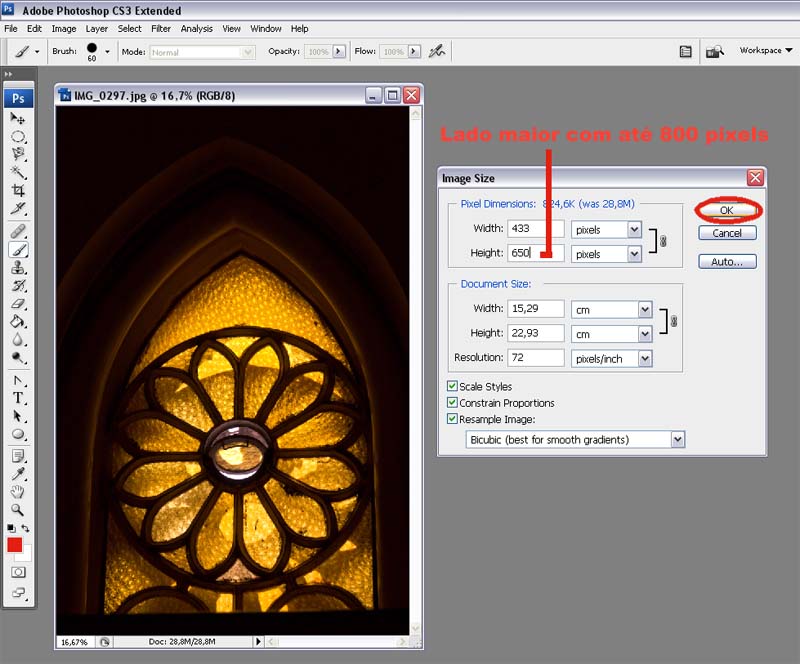Uncheck the Scale Styles checkbox
The height and width of the screenshot is (664, 800).
pos(453,386)
